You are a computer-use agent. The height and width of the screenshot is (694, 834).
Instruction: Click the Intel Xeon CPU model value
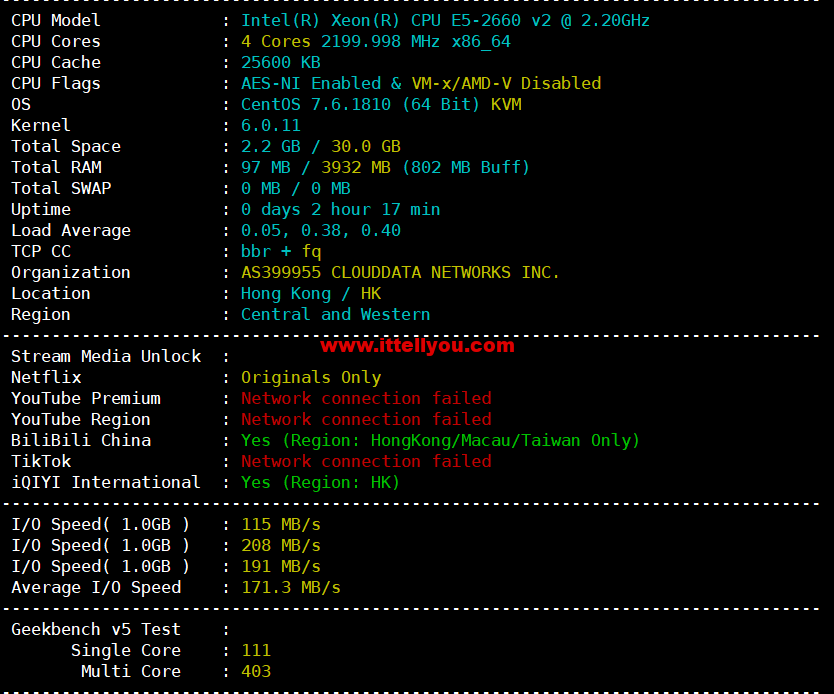pos(445,20)
